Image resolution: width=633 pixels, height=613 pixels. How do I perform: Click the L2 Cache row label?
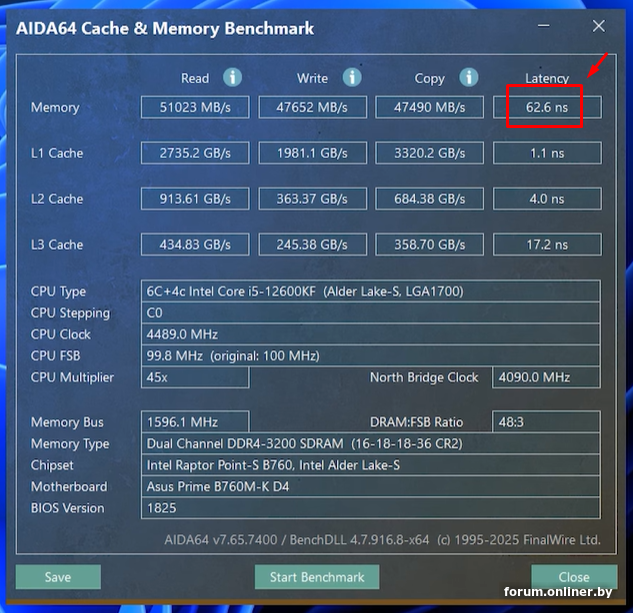pyautogui.click(x=57, y=199)
